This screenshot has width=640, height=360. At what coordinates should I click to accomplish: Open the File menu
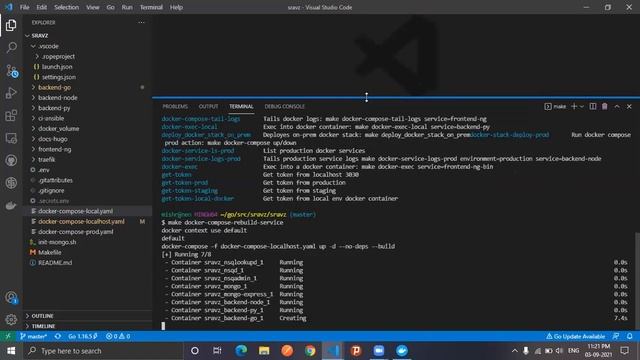click(24, 7)
